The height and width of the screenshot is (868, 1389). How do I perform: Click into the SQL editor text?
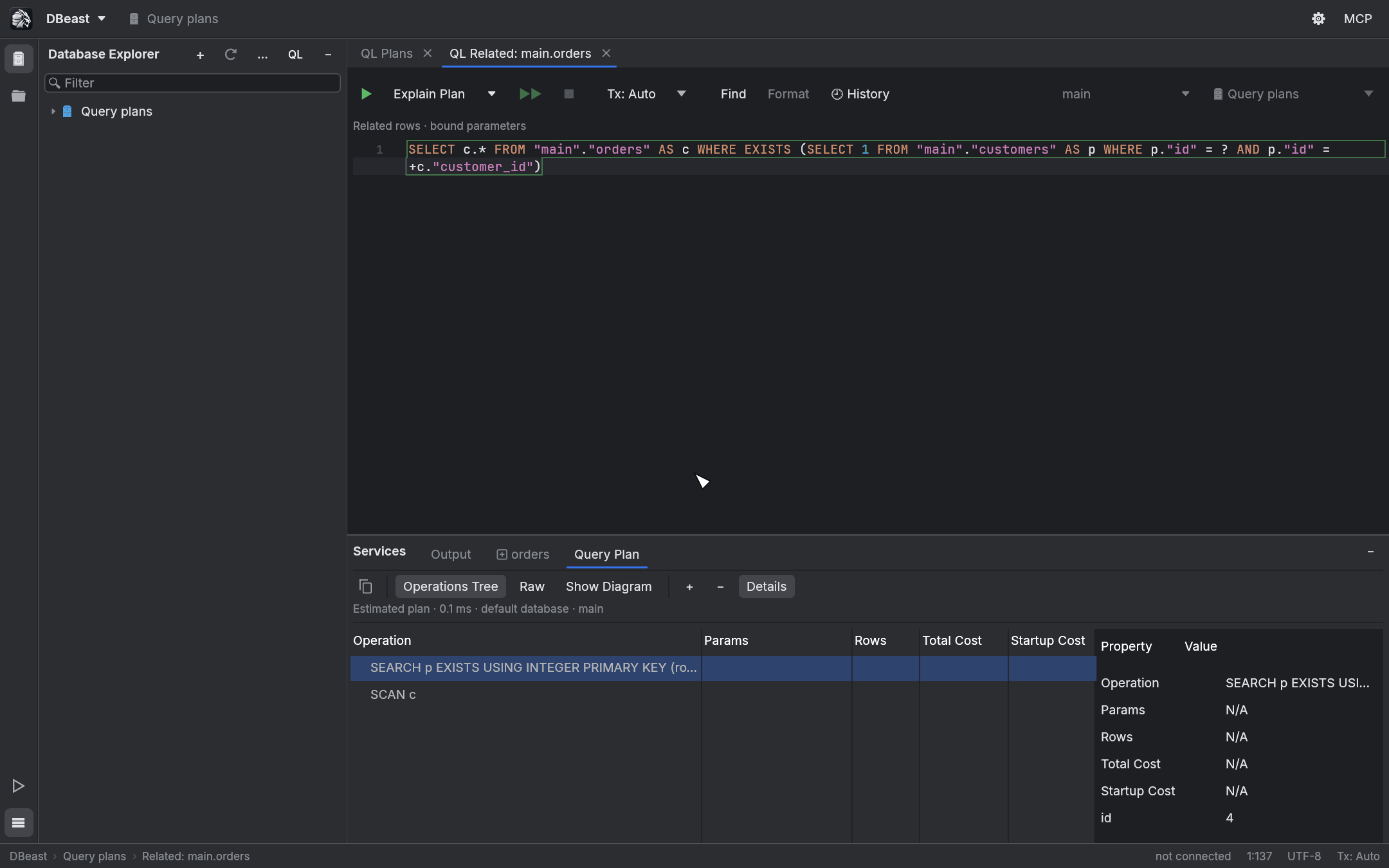895,158
